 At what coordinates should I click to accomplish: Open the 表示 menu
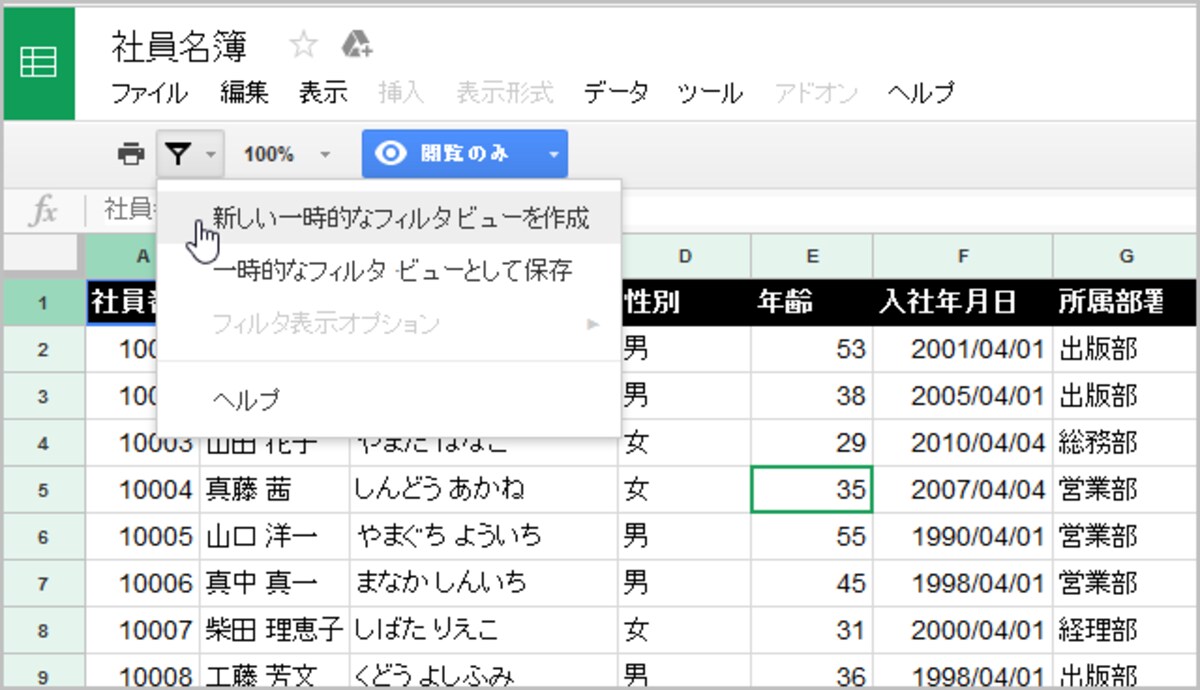(x=323, y=94)
